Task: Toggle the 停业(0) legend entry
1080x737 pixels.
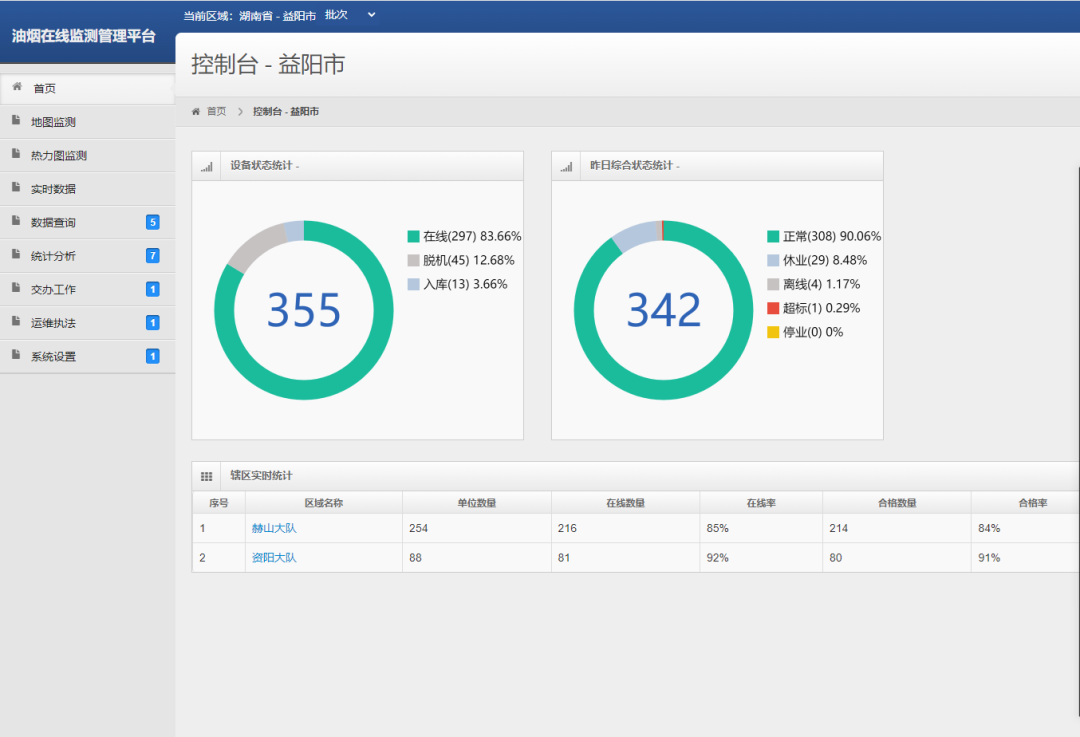Action: pos(805,332)
